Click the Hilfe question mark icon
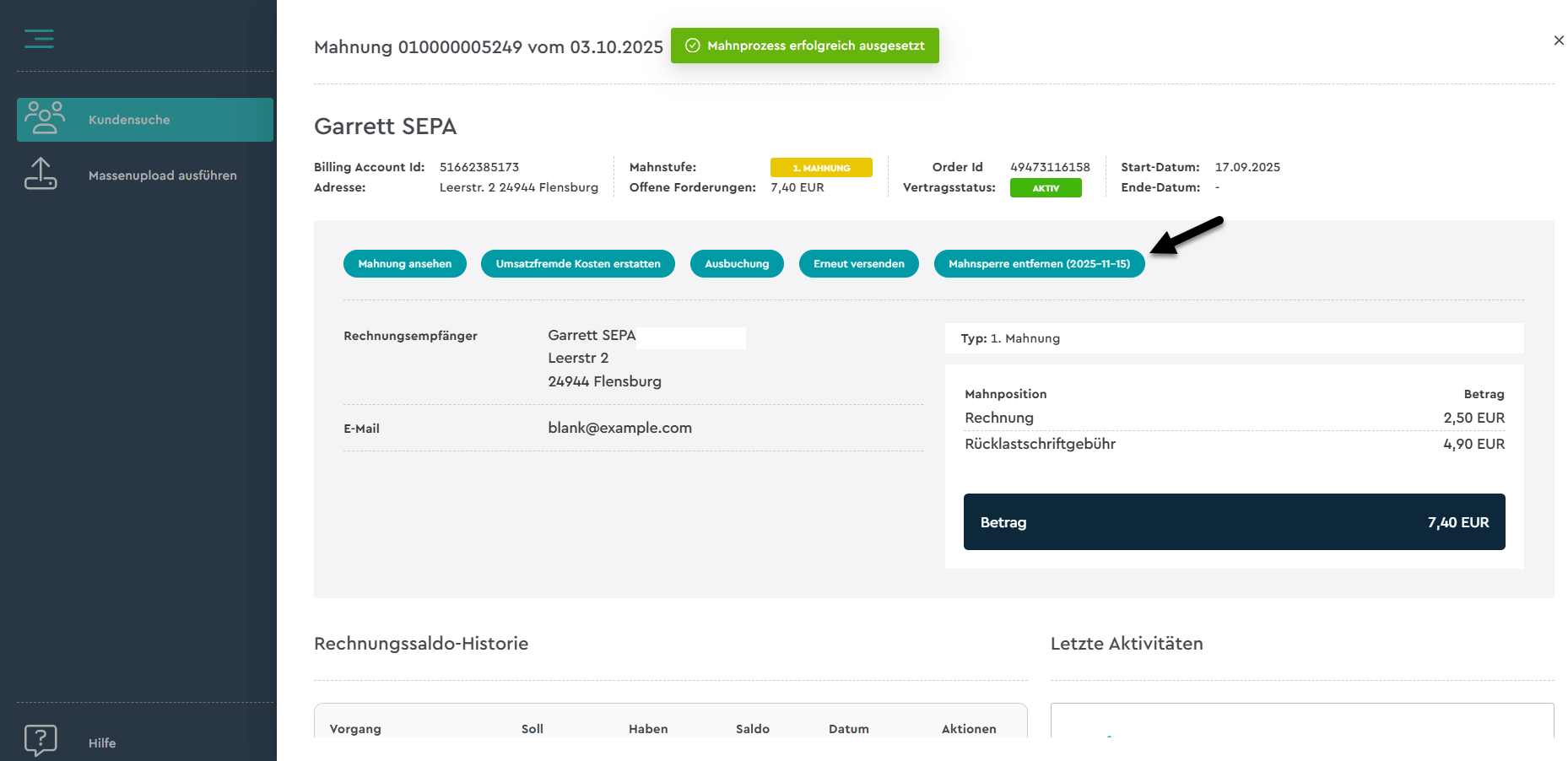 41,740
